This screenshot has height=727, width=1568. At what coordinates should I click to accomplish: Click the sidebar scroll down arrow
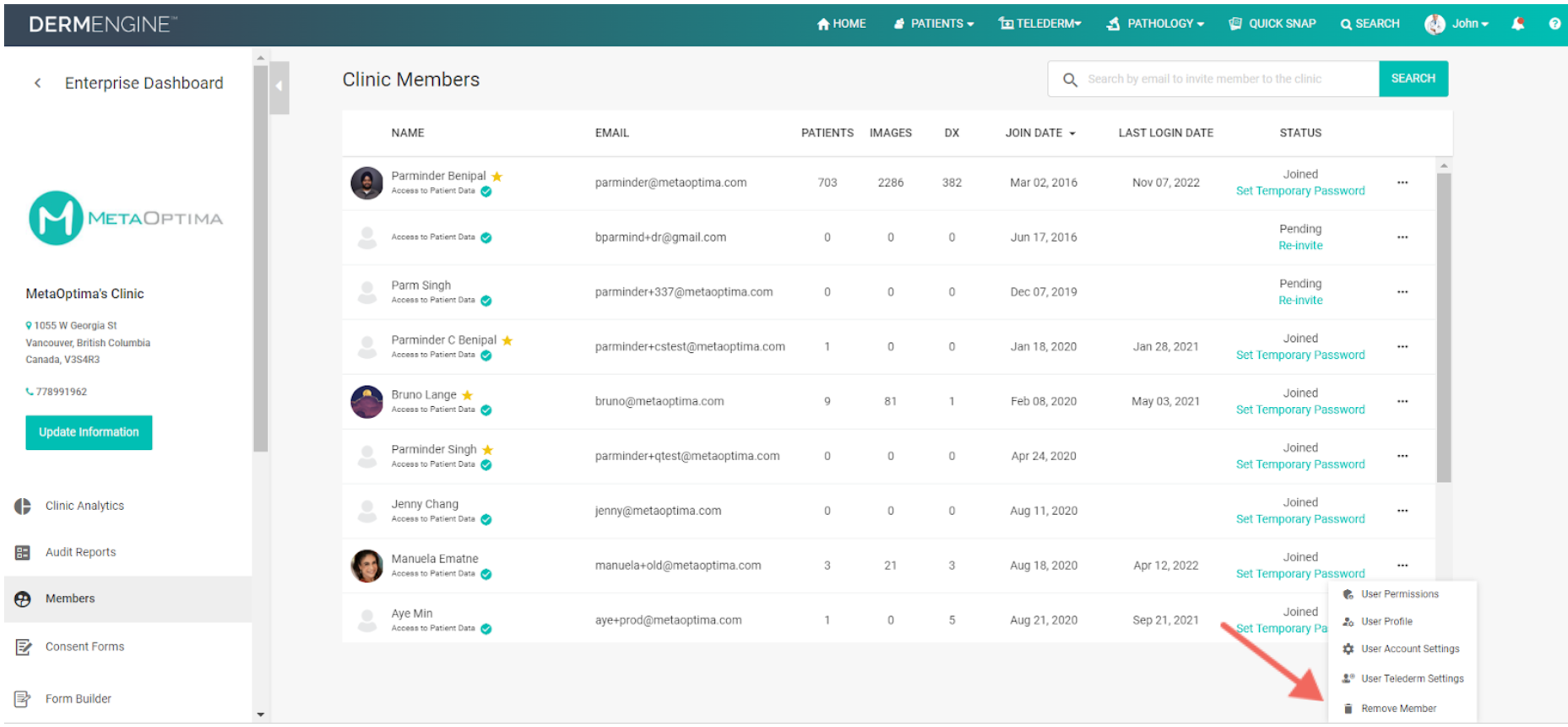tap(260, 714)
